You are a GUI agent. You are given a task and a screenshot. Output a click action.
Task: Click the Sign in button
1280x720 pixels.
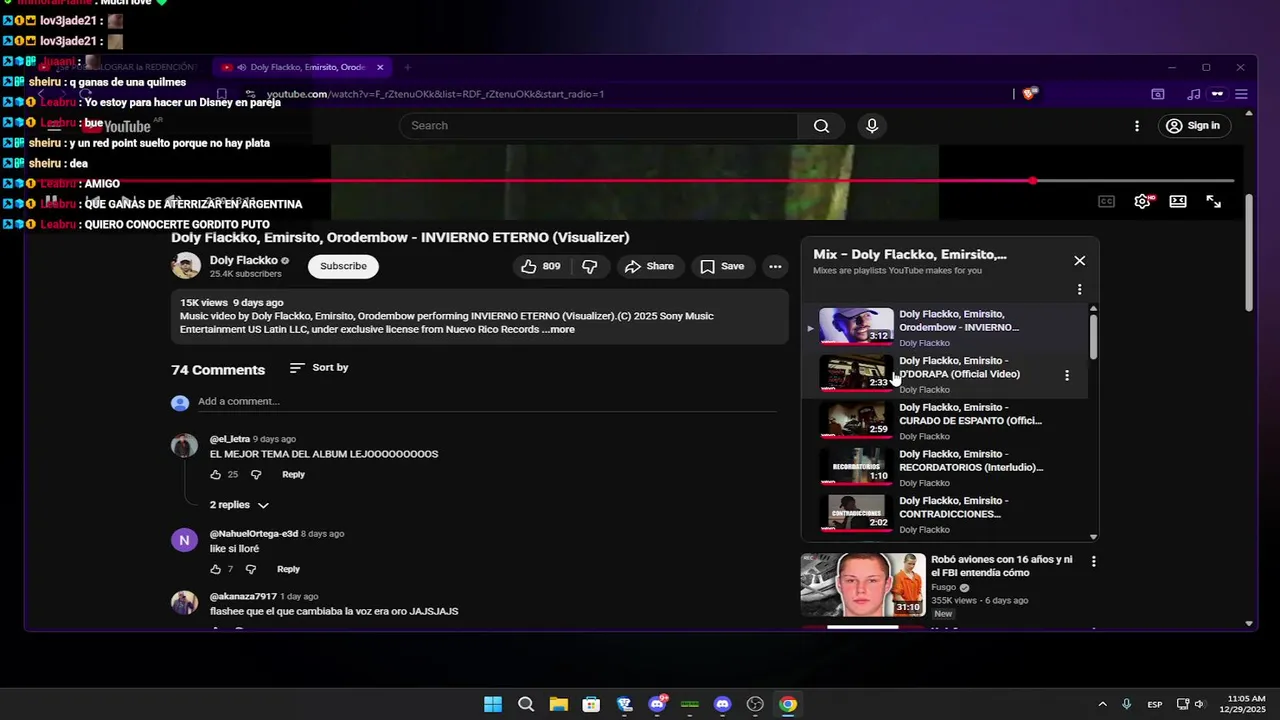tap(1193, 126)
